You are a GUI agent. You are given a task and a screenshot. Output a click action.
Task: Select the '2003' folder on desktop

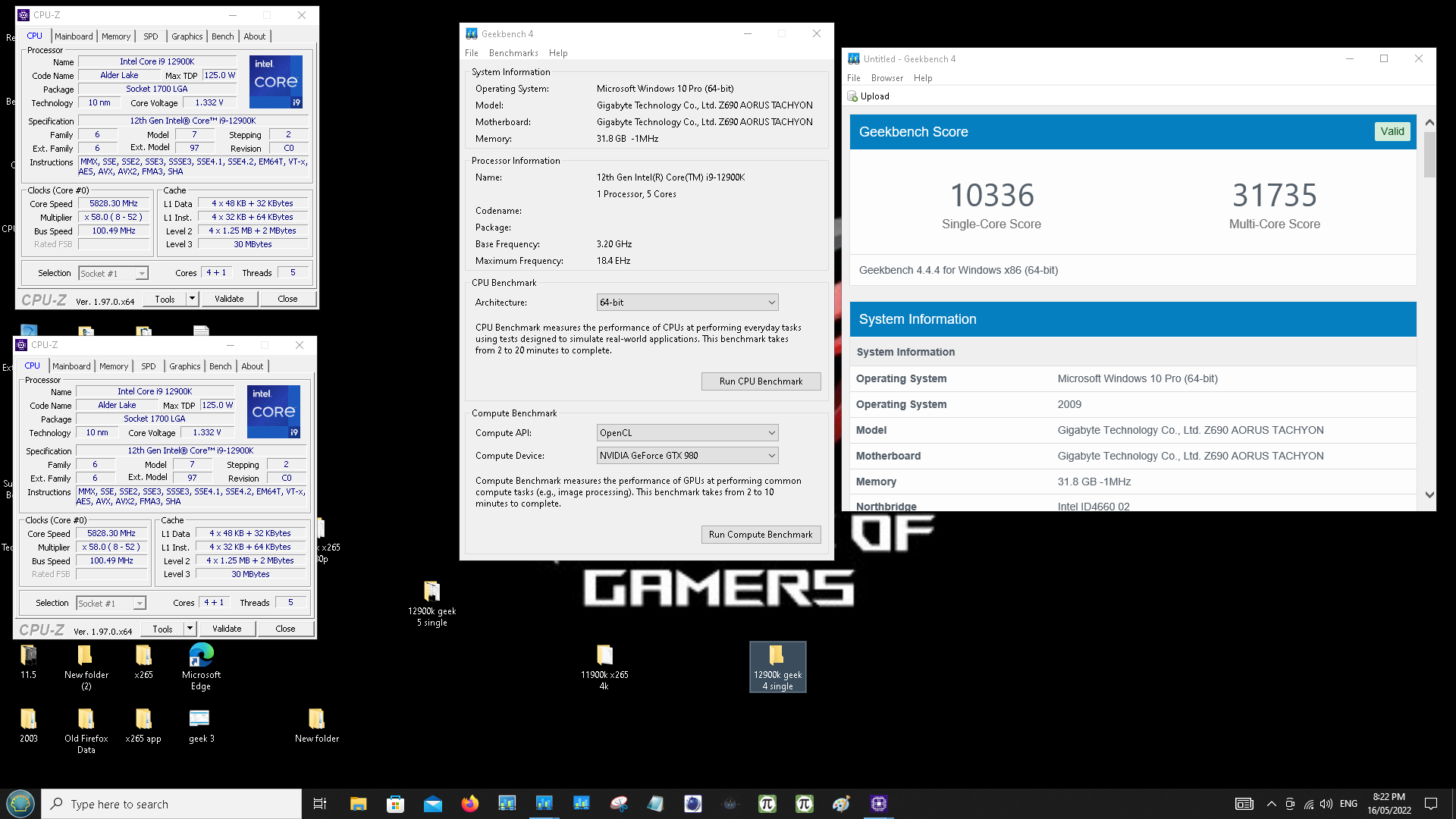pyautogui.click(x=28, y=726)
